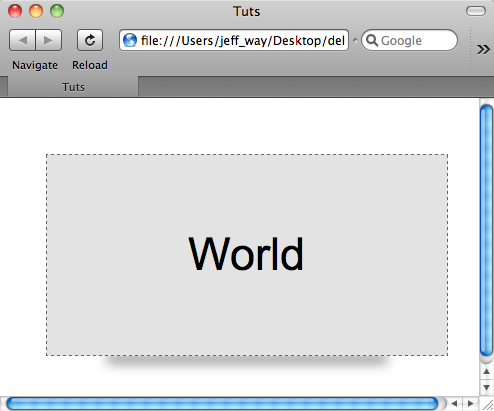This screenshot has width=494, height=411.
Task: Click the blue vertical scrollbar thumb
Action: tap(486, 231)
